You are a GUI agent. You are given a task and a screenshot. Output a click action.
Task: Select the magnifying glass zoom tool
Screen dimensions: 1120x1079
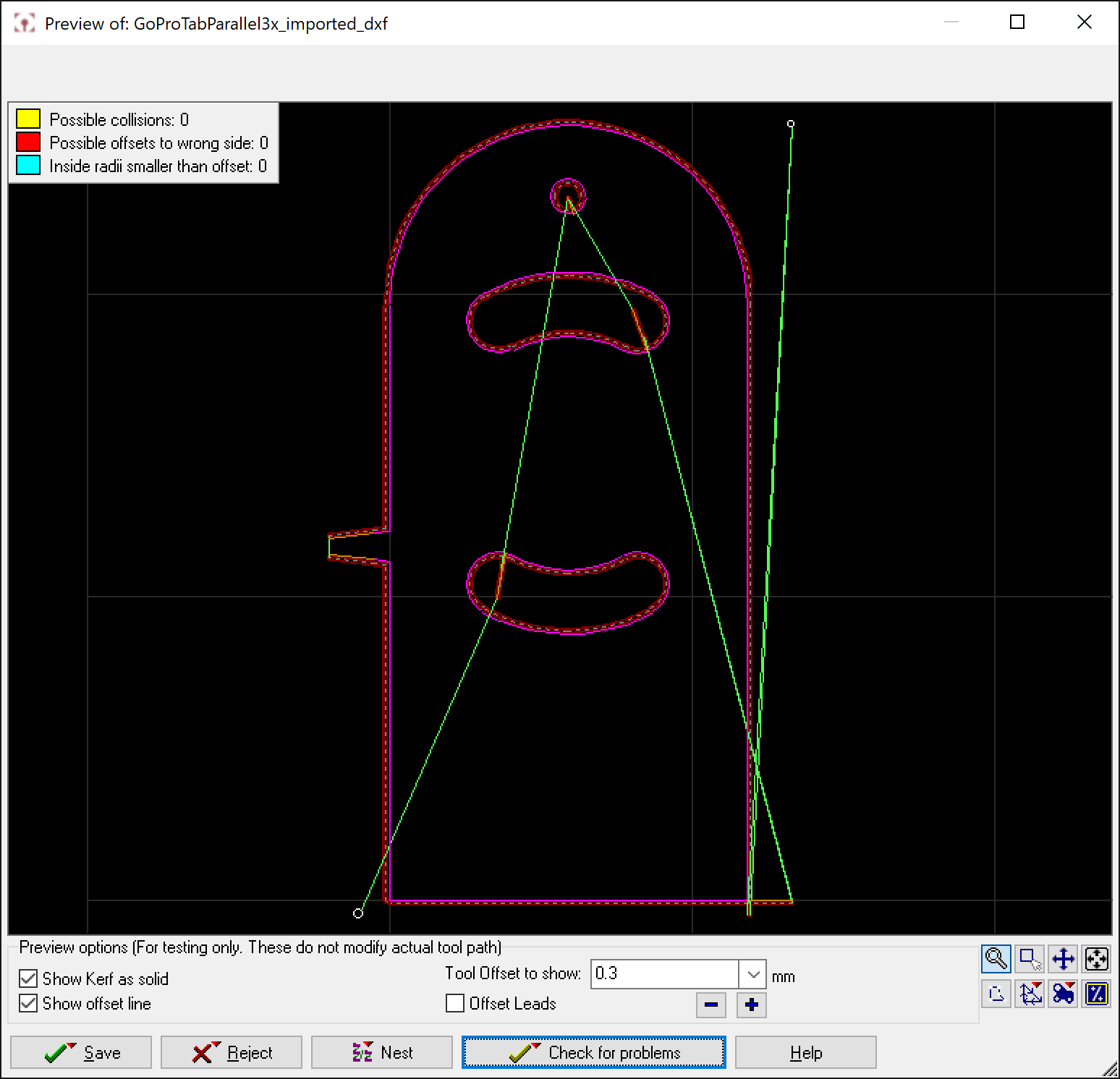tap(996, 959)
